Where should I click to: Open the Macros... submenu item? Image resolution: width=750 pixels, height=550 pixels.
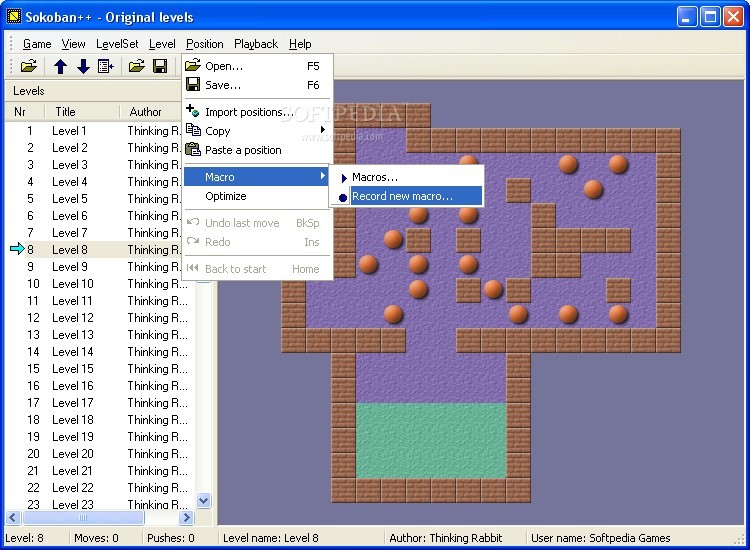407,177
